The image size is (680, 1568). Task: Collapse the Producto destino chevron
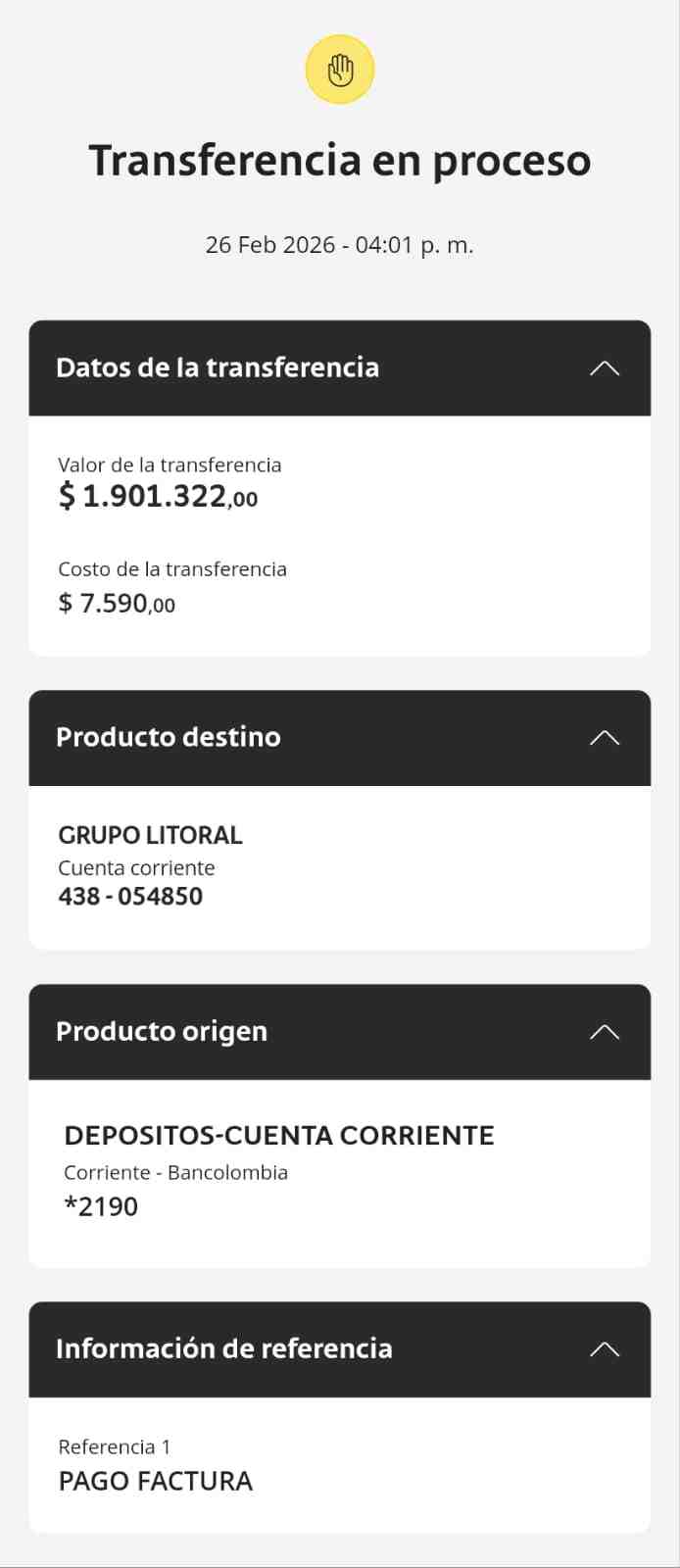605,738
